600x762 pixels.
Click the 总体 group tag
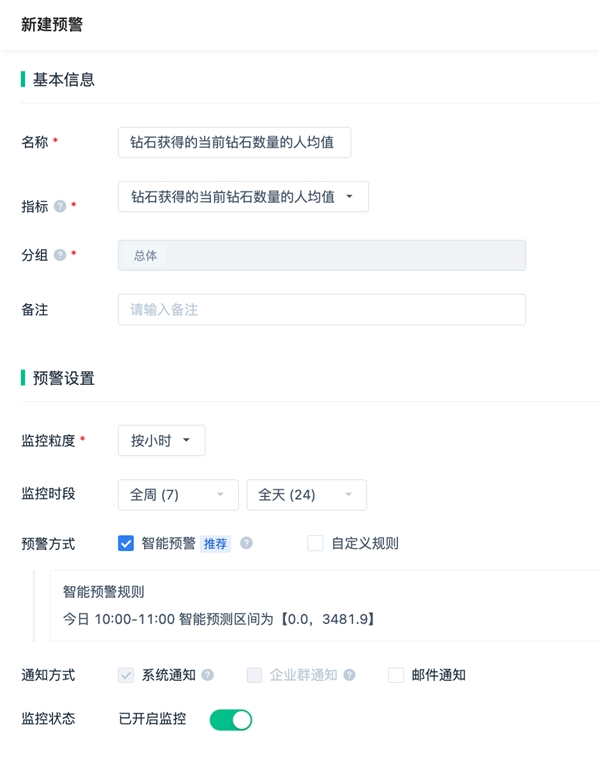(145, 255)
